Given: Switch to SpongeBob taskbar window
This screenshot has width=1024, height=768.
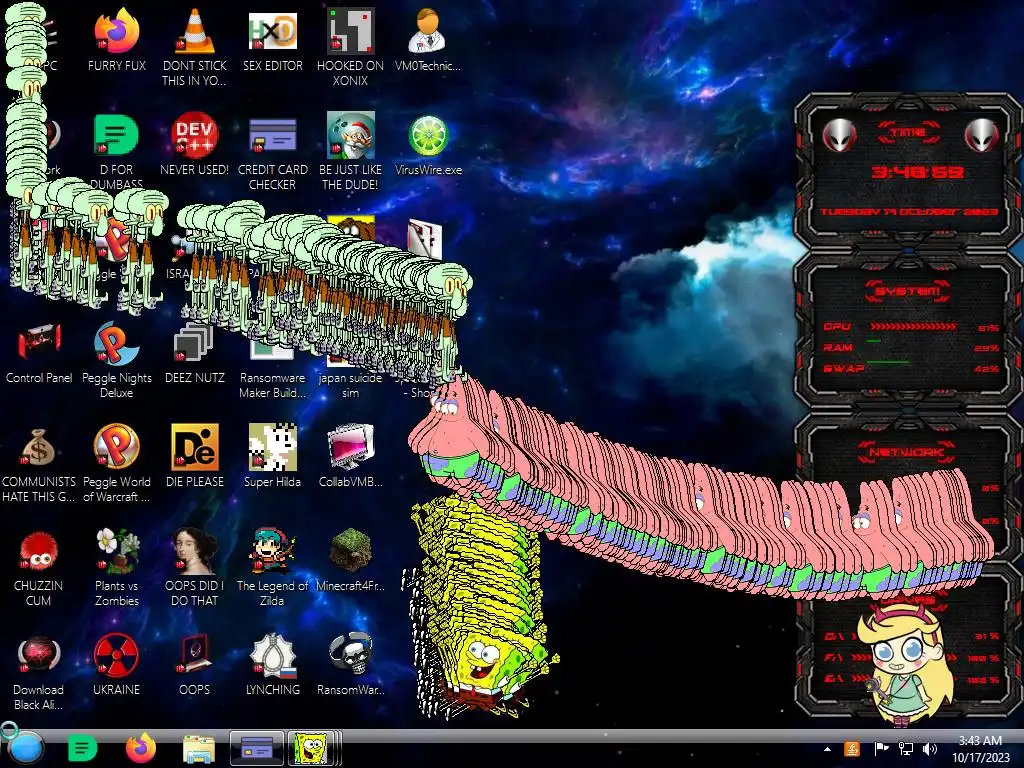Looking at the screenshot, I should (312, 748).
